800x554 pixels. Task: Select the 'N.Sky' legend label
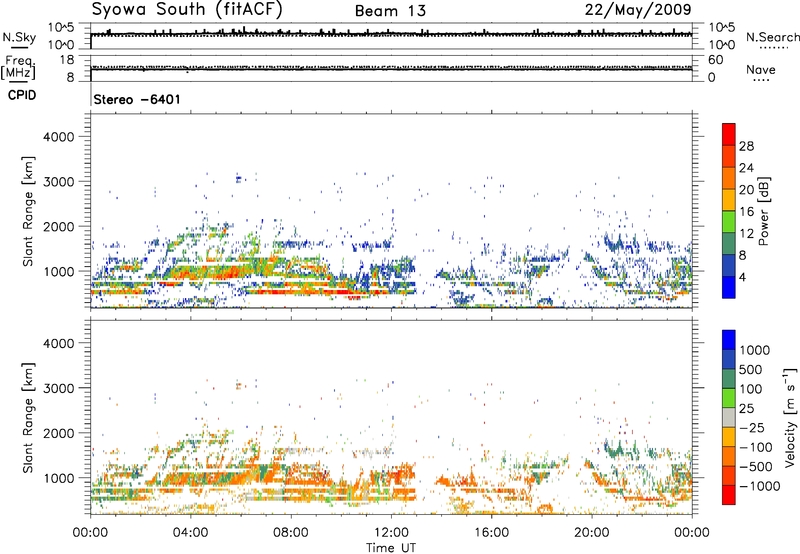(19, 37)
